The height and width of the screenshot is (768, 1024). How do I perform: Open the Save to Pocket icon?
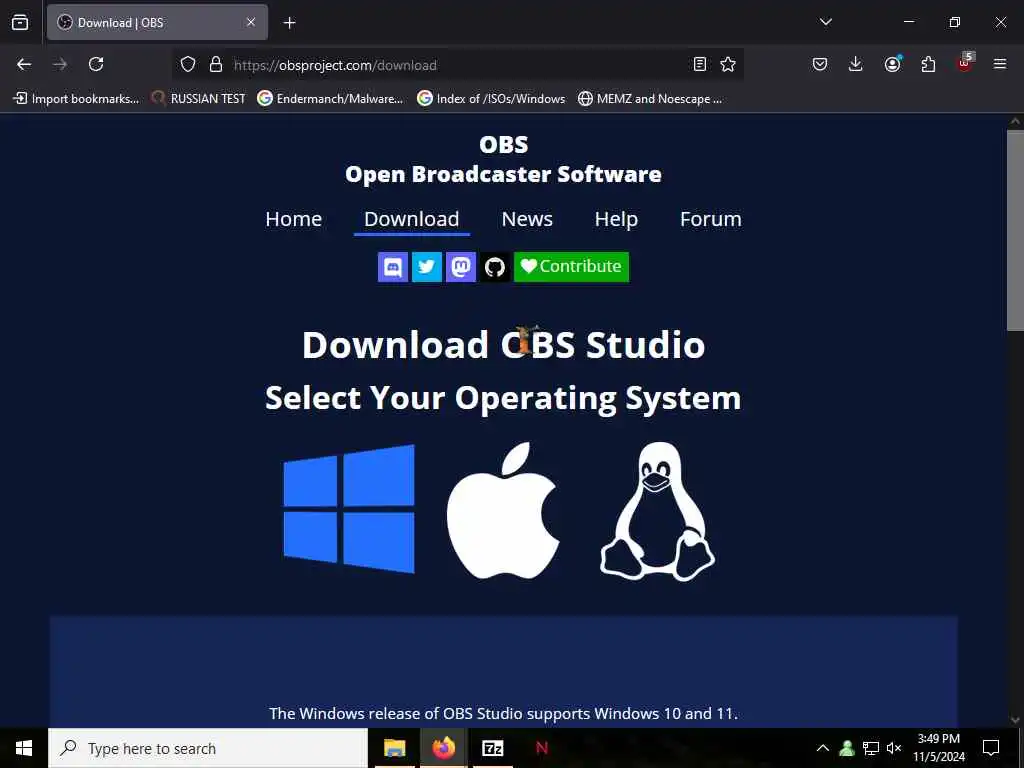click(820, 64)
